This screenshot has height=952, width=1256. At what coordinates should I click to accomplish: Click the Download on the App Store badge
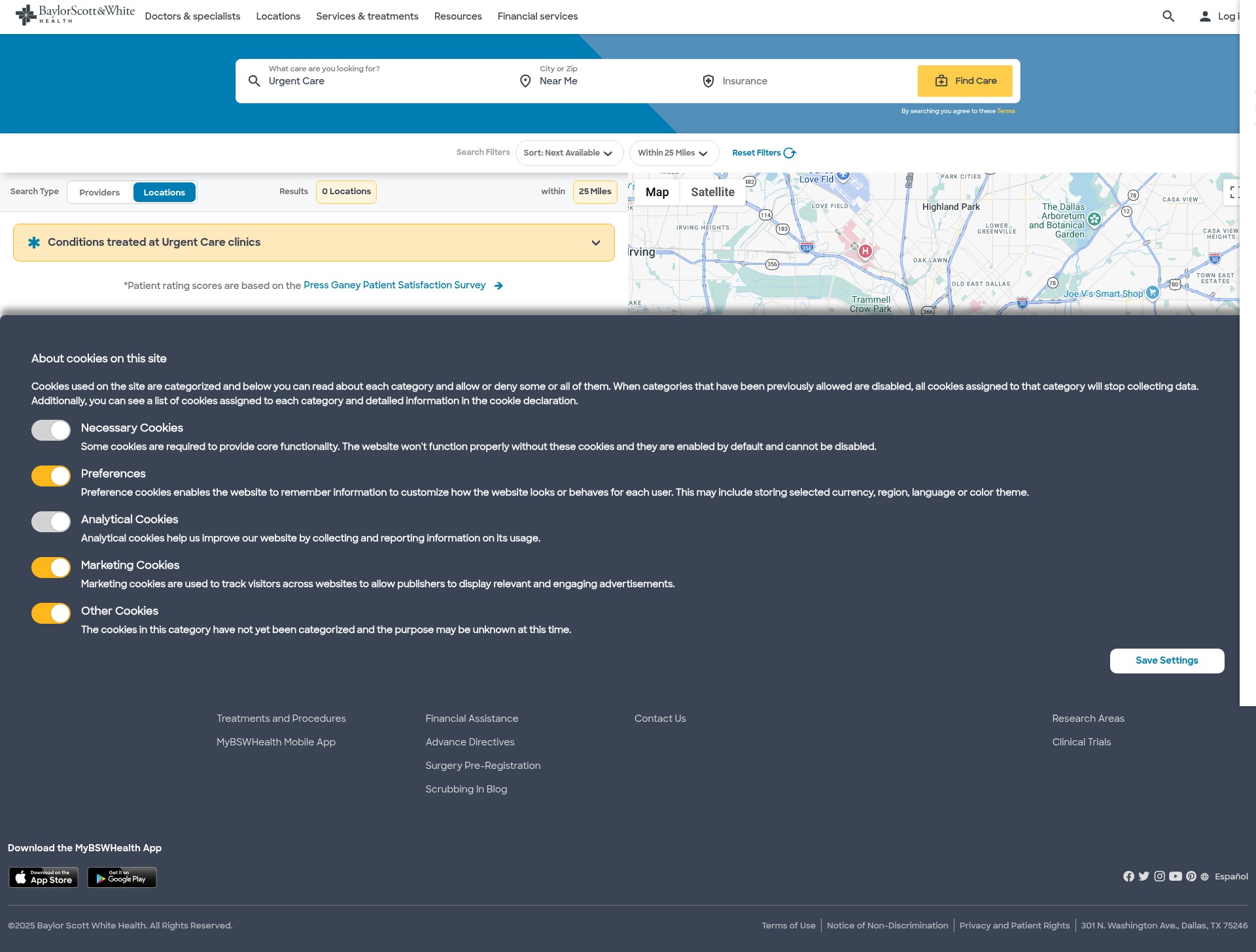43,877
